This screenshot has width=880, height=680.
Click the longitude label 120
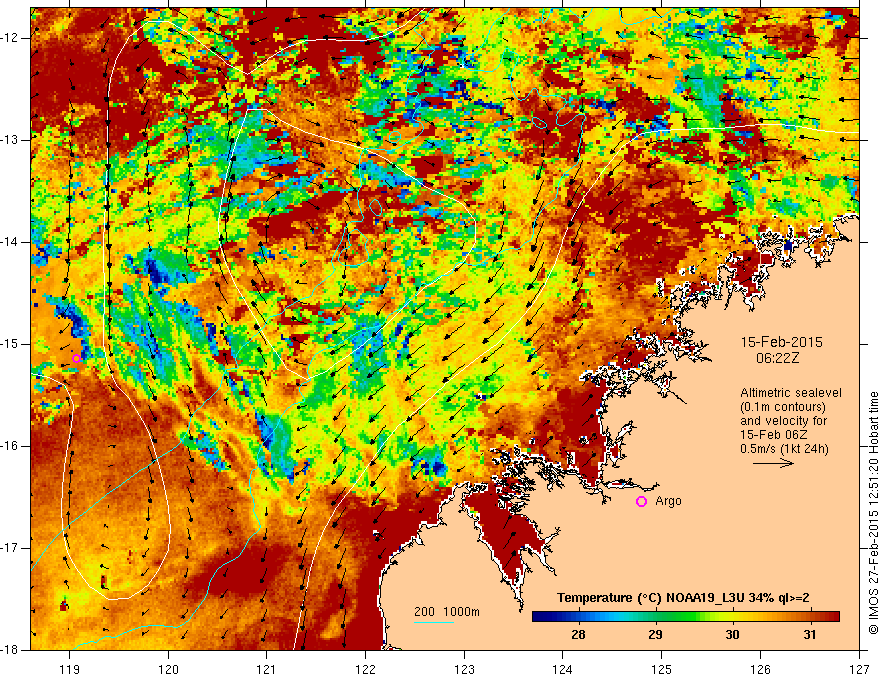click(168, 669)
